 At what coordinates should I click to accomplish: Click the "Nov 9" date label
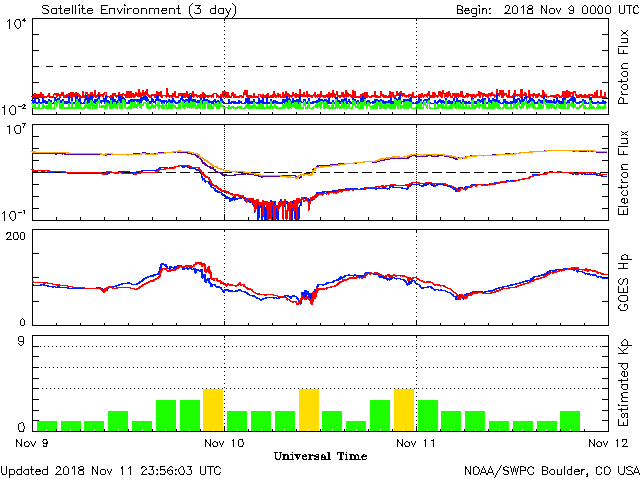click(x=32, y=443)
